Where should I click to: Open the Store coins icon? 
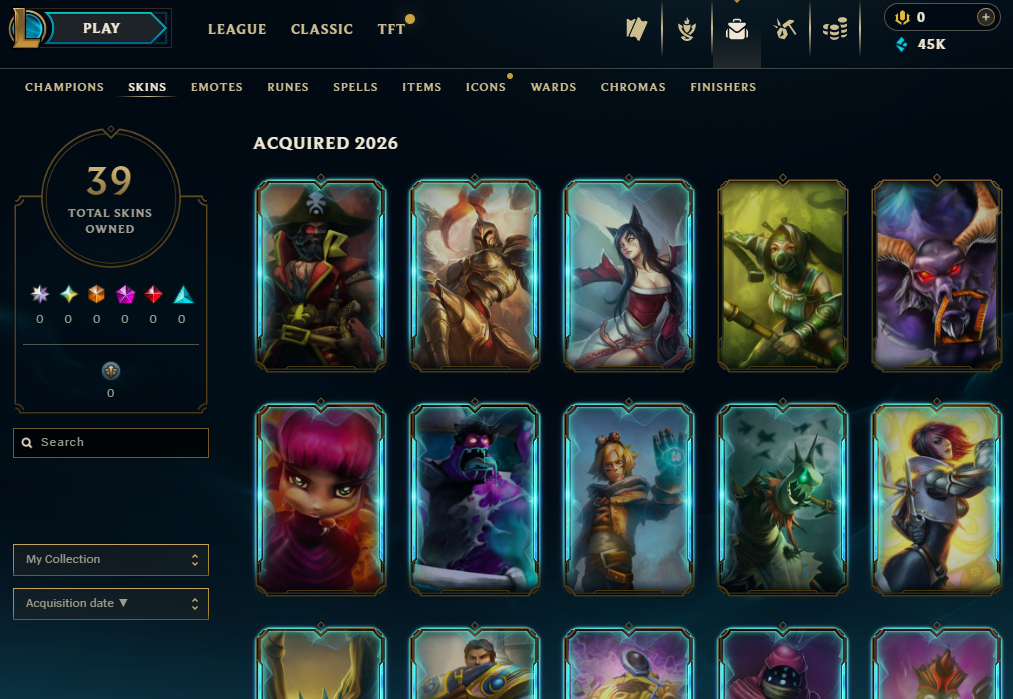click(835, 29)
